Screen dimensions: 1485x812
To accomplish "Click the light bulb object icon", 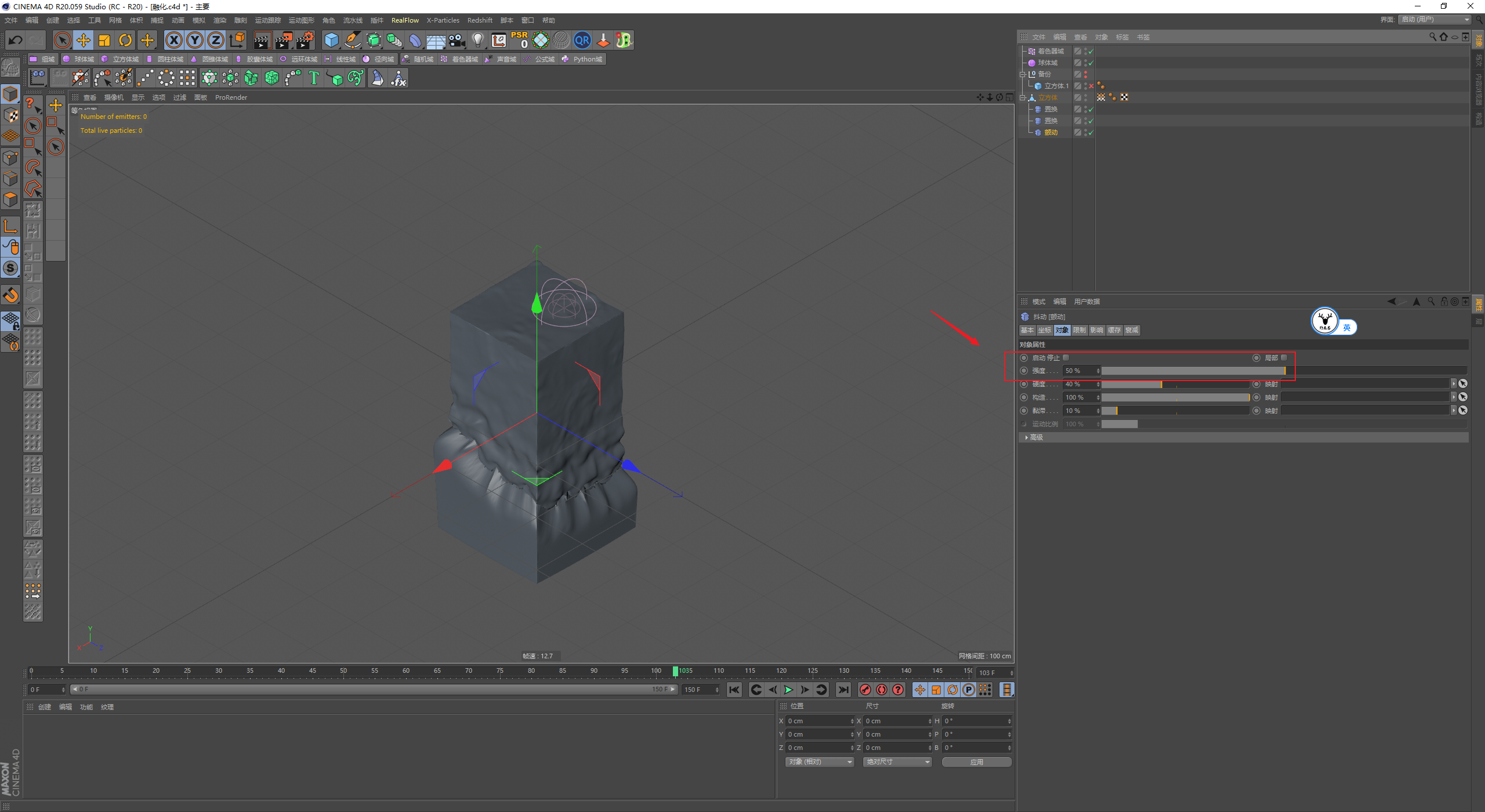I will [477, 40].
